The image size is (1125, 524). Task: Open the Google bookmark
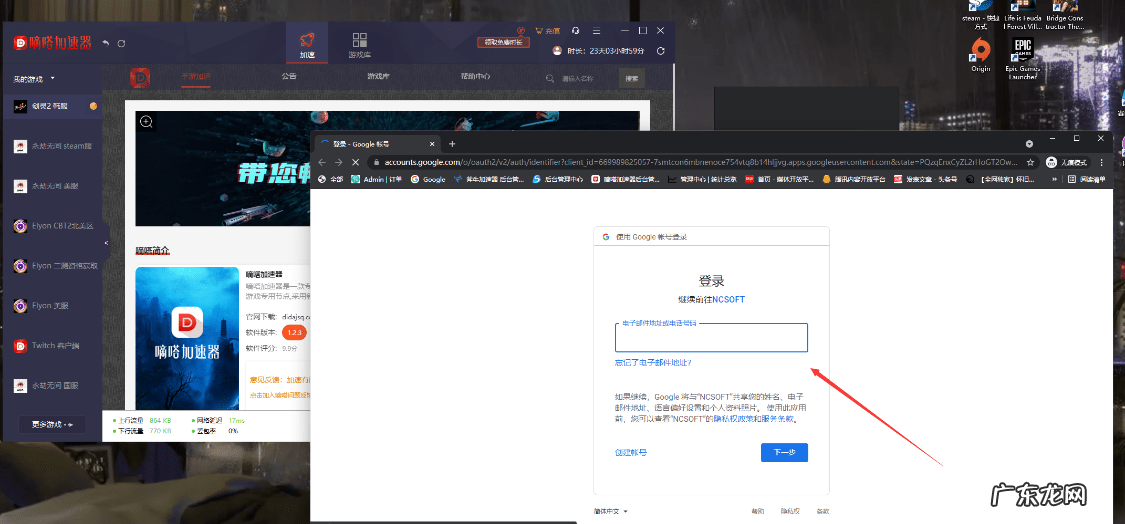428,179
